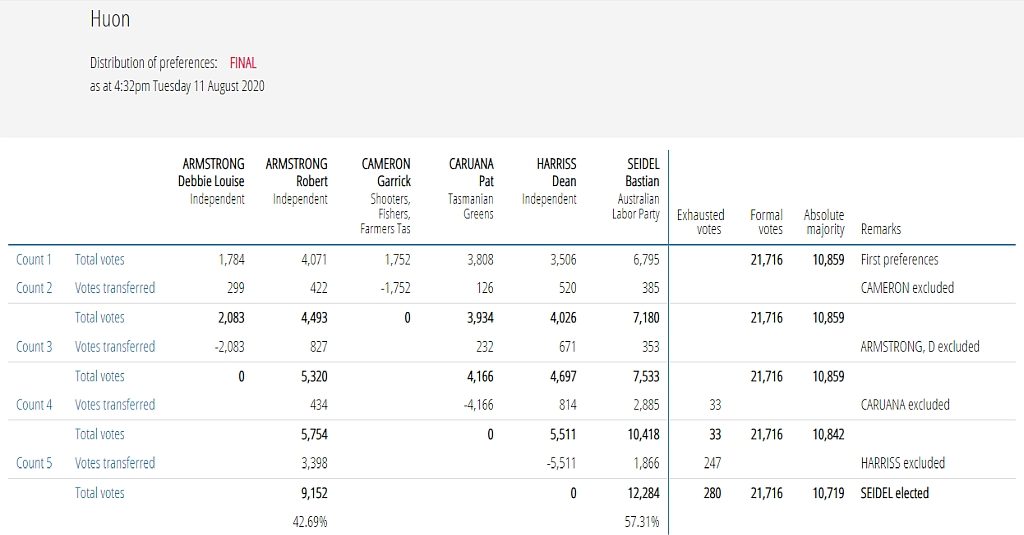
Task: Click the Huon page heading
Action: (x=110, y=19)
